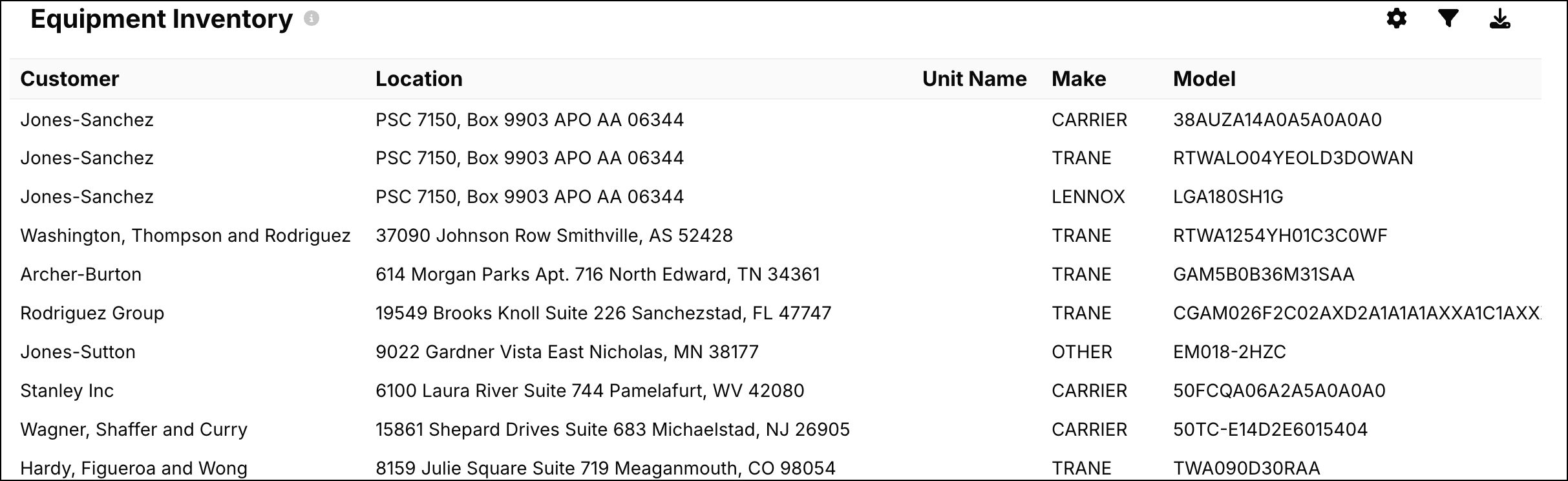Open the table settings gear icon
This screenshot has height=481, width=1568.
[1396, 19]
